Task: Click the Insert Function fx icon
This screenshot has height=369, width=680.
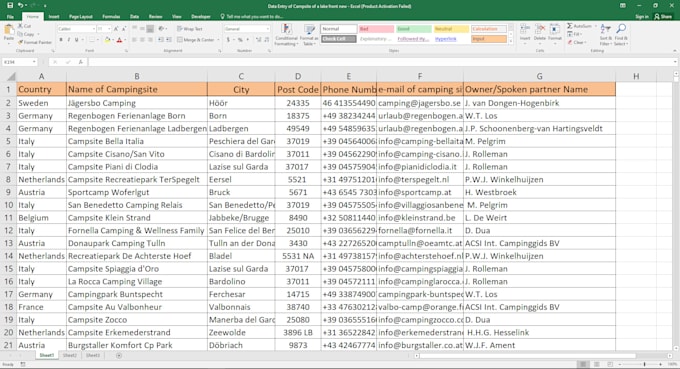Action: point(81,62)
